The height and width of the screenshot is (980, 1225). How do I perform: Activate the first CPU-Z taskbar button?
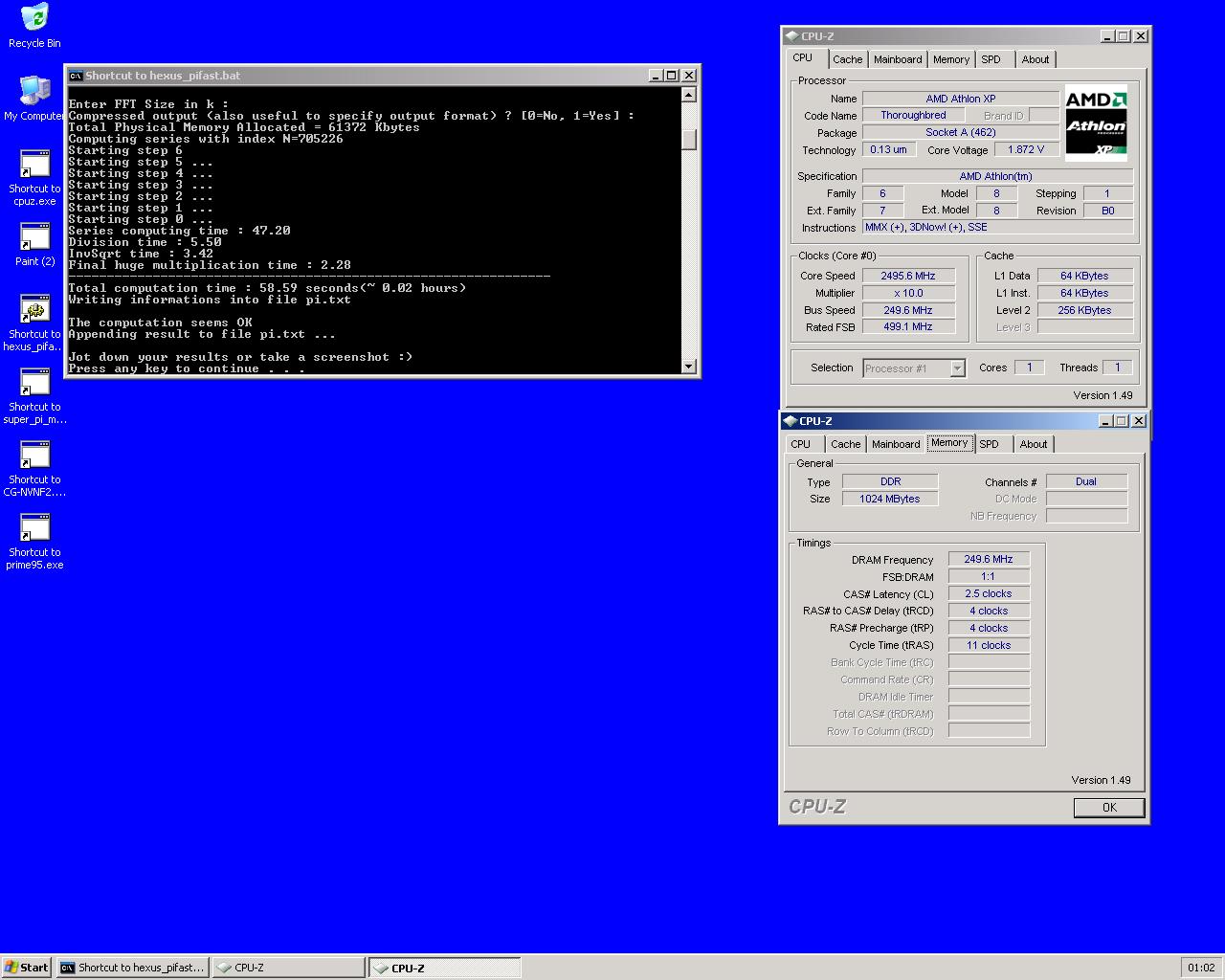(x=288, y=968)
